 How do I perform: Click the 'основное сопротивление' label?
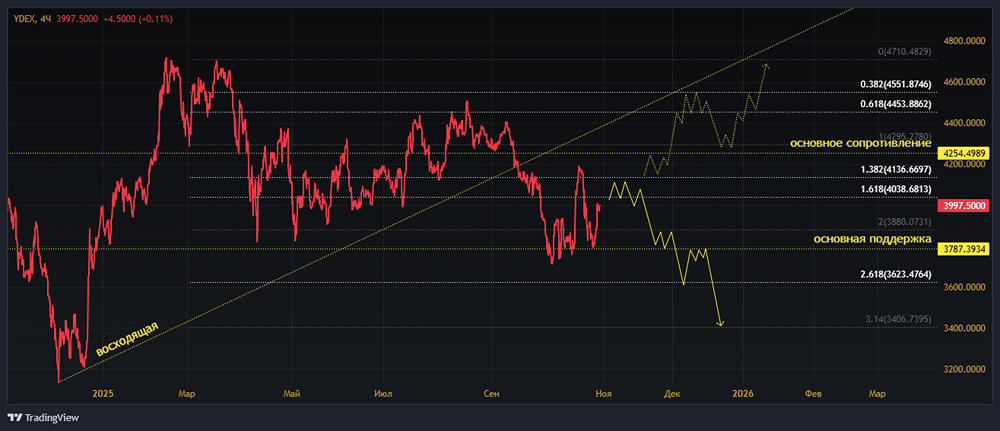tap(862, 143)
